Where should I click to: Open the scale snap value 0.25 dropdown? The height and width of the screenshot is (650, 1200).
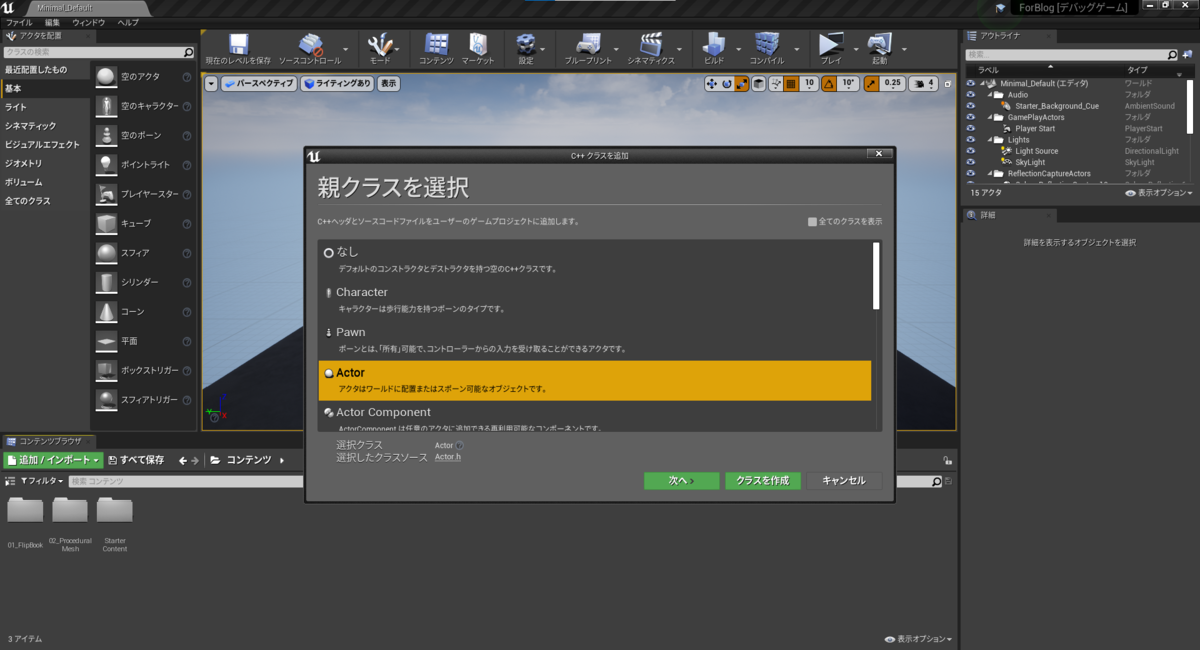893,84
